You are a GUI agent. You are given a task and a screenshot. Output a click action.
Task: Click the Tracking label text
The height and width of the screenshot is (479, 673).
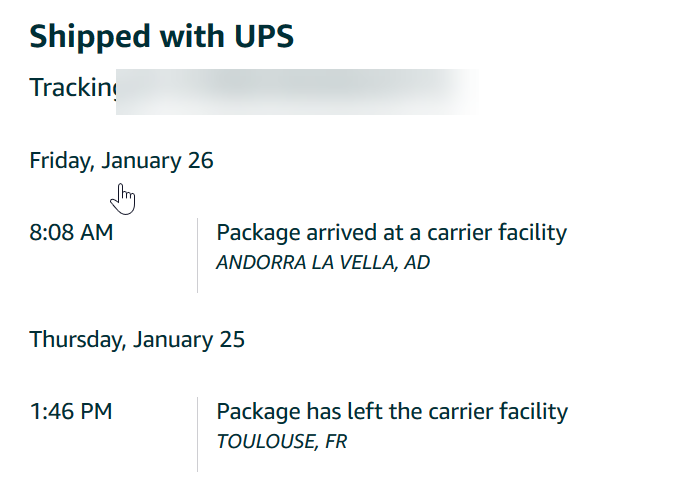point(73,88)
